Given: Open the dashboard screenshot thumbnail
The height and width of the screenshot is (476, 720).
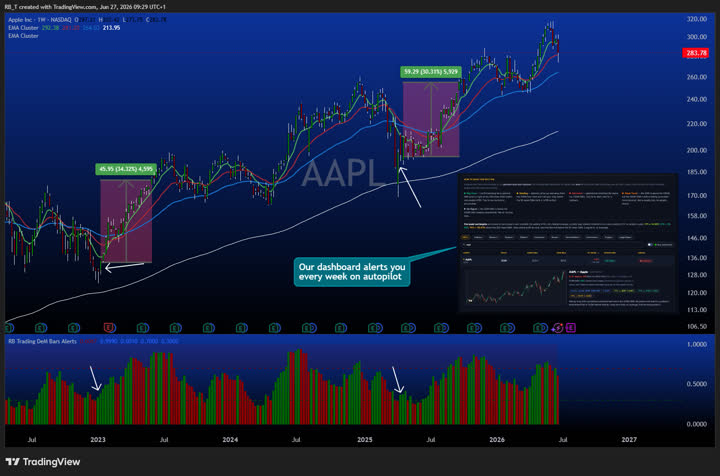Looking at the screenshot, I should pos(568,244).
